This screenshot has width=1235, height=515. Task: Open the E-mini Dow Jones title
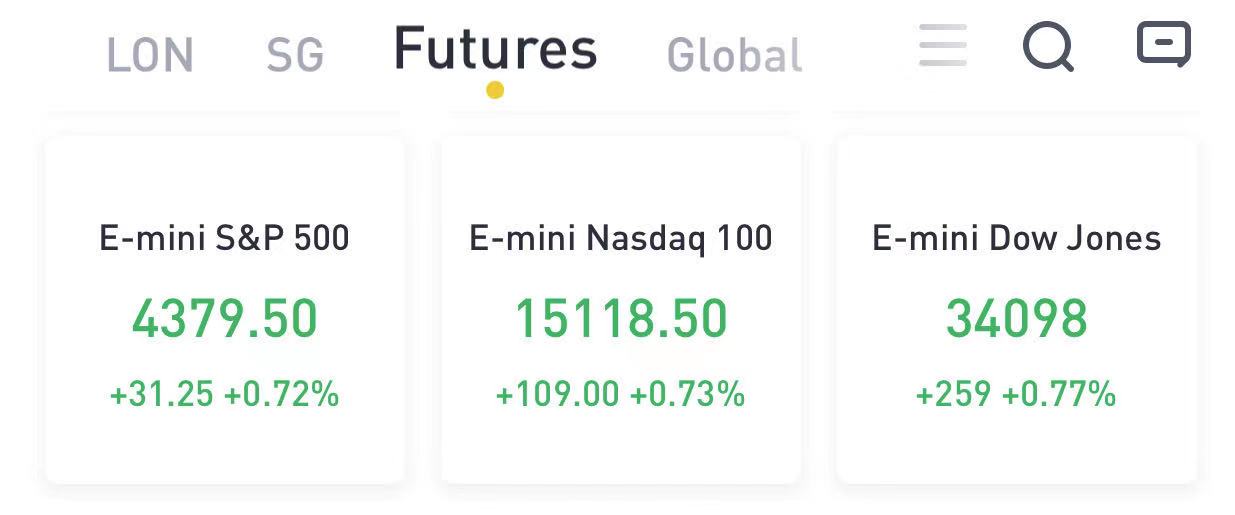(x=1017, y=238)
